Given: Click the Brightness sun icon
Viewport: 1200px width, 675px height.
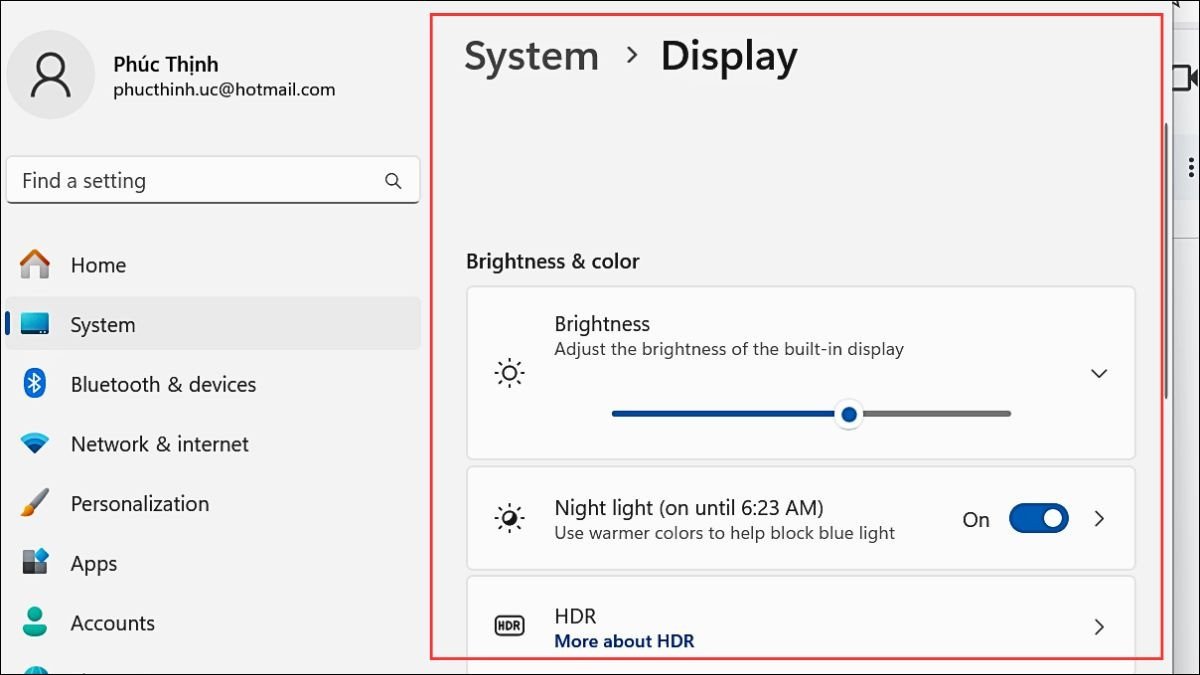Looking at the screenshot, I should coord(509,372).
